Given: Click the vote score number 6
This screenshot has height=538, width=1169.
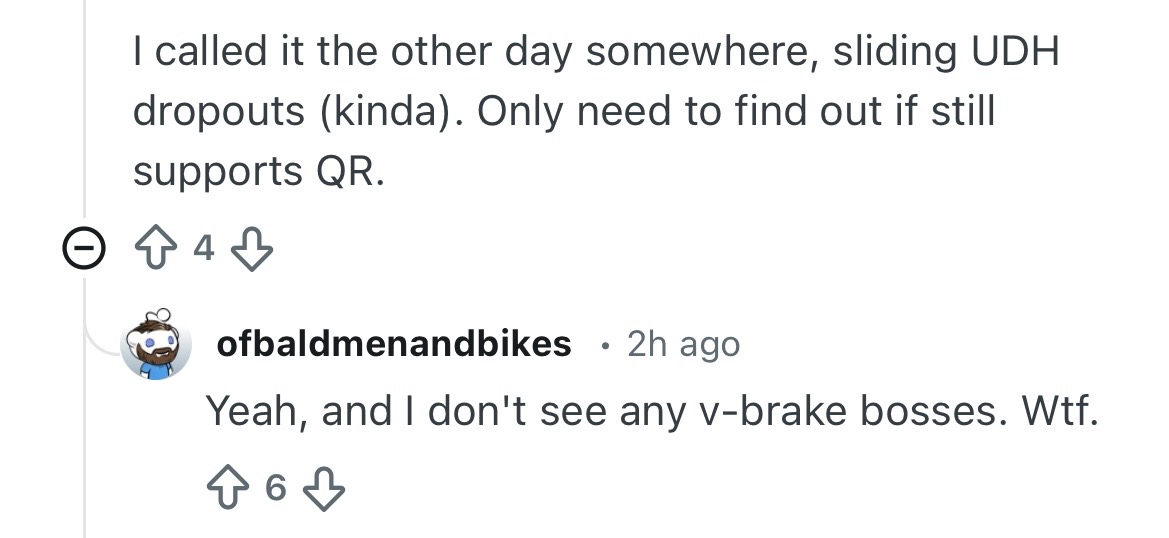Looking at the screenshot, I should 277,489.
